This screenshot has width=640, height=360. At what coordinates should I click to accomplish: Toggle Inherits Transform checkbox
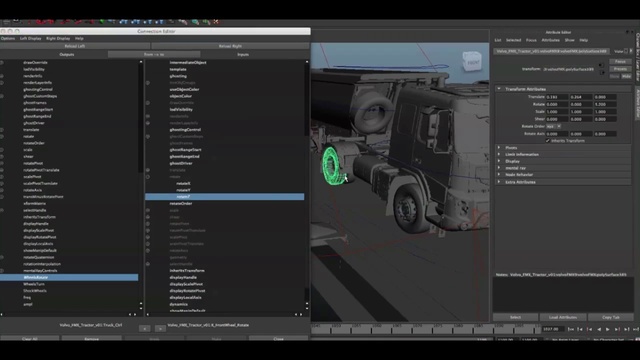click(x=548, y=141)
